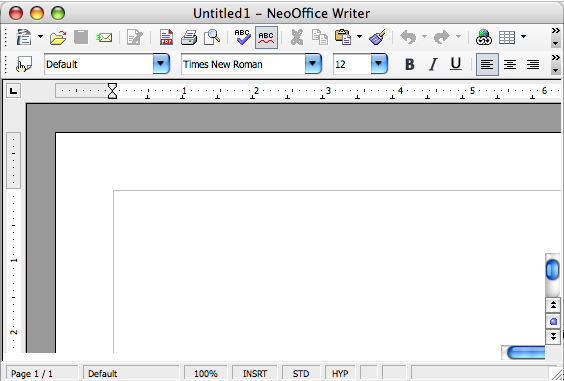Open Styles and Formatting icon
Screen dimensions: 564x381
[24, 64]
